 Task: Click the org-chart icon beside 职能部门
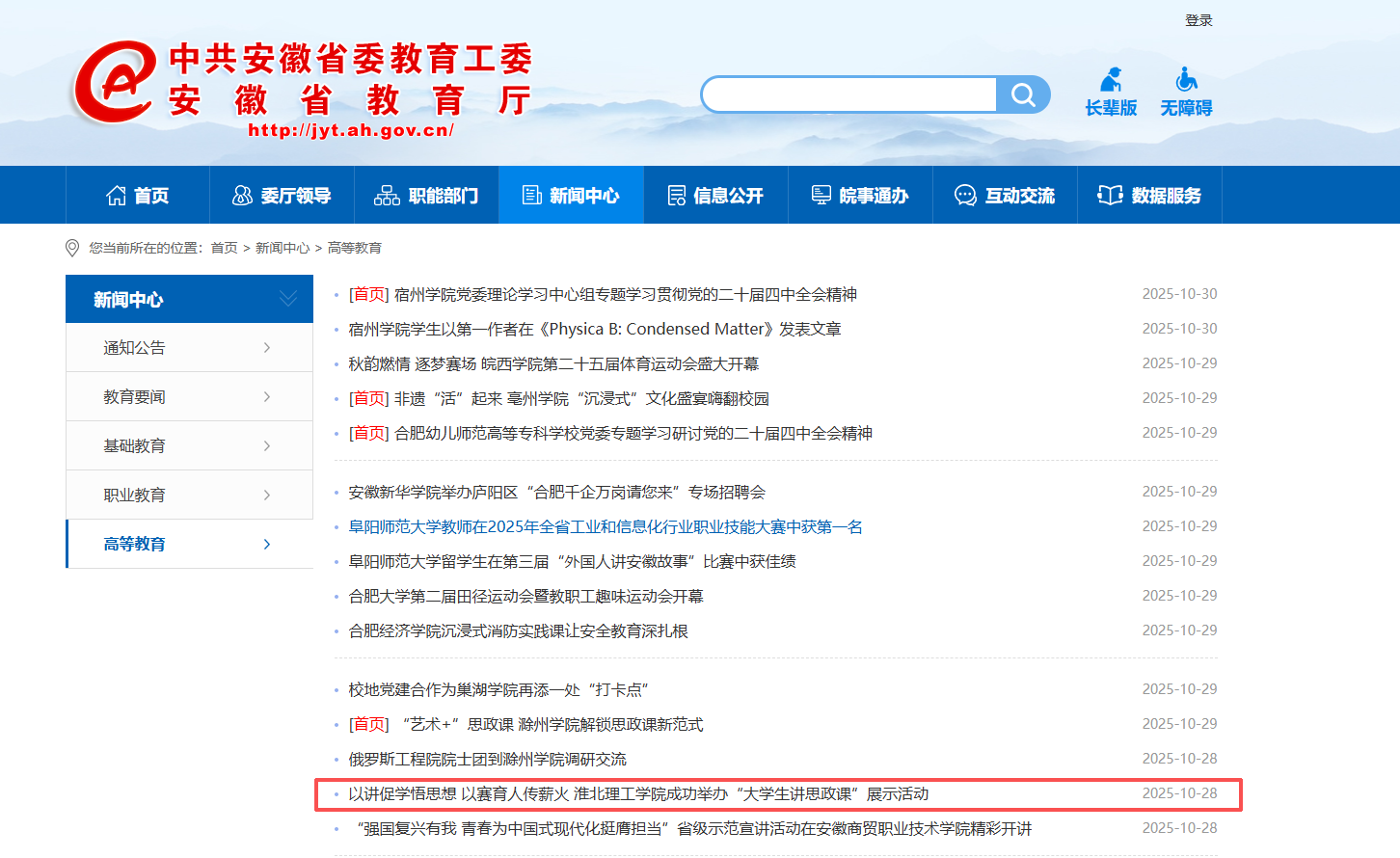[x=387, y=196]
